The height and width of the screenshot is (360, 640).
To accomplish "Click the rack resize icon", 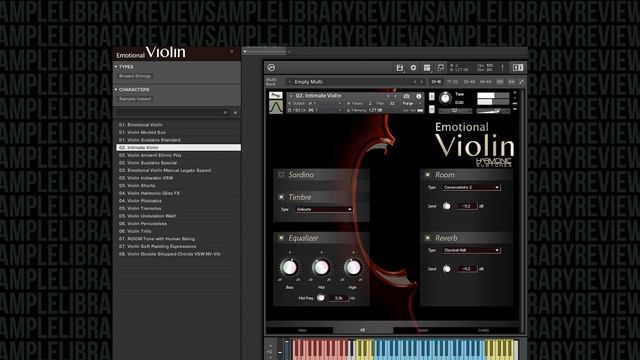I will (522, 82).
